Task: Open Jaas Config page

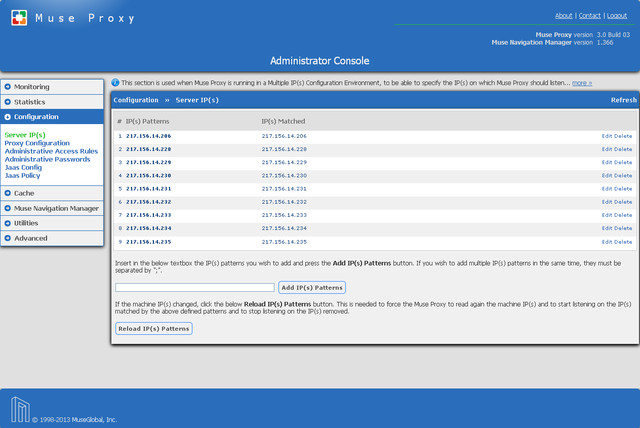Action: tap(23, 167)
